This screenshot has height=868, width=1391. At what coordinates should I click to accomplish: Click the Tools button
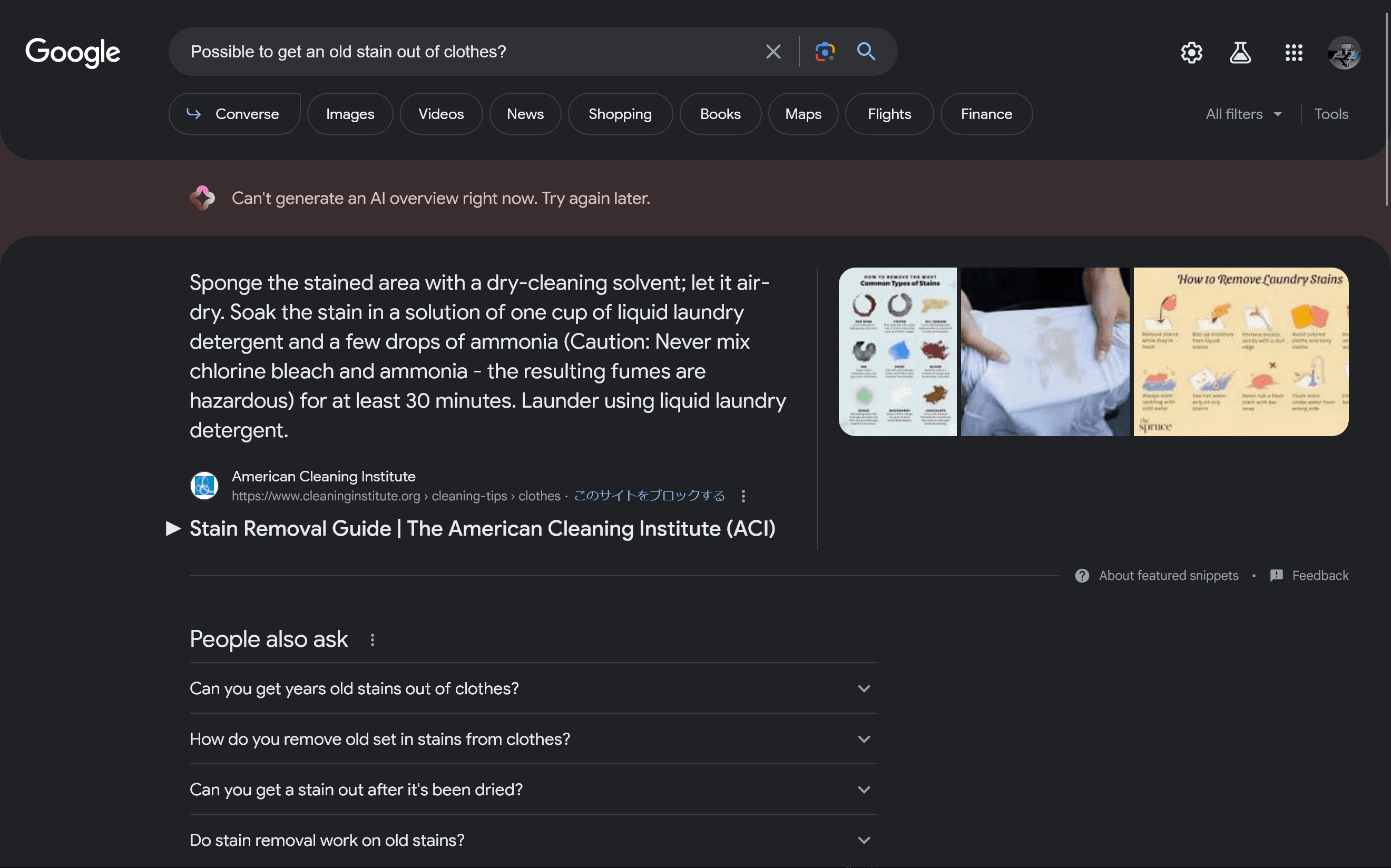point(1331,114)
